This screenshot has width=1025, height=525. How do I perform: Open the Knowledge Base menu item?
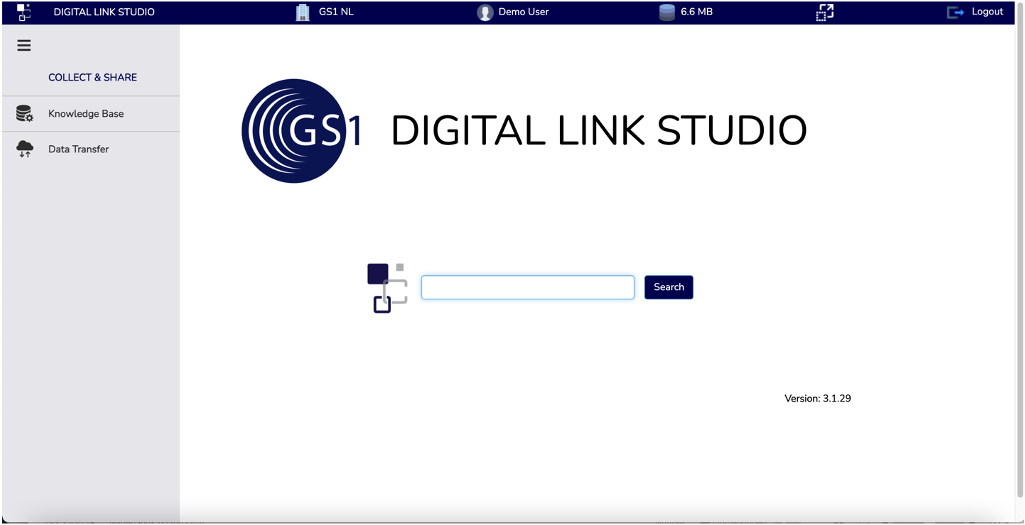coord(86,114)
